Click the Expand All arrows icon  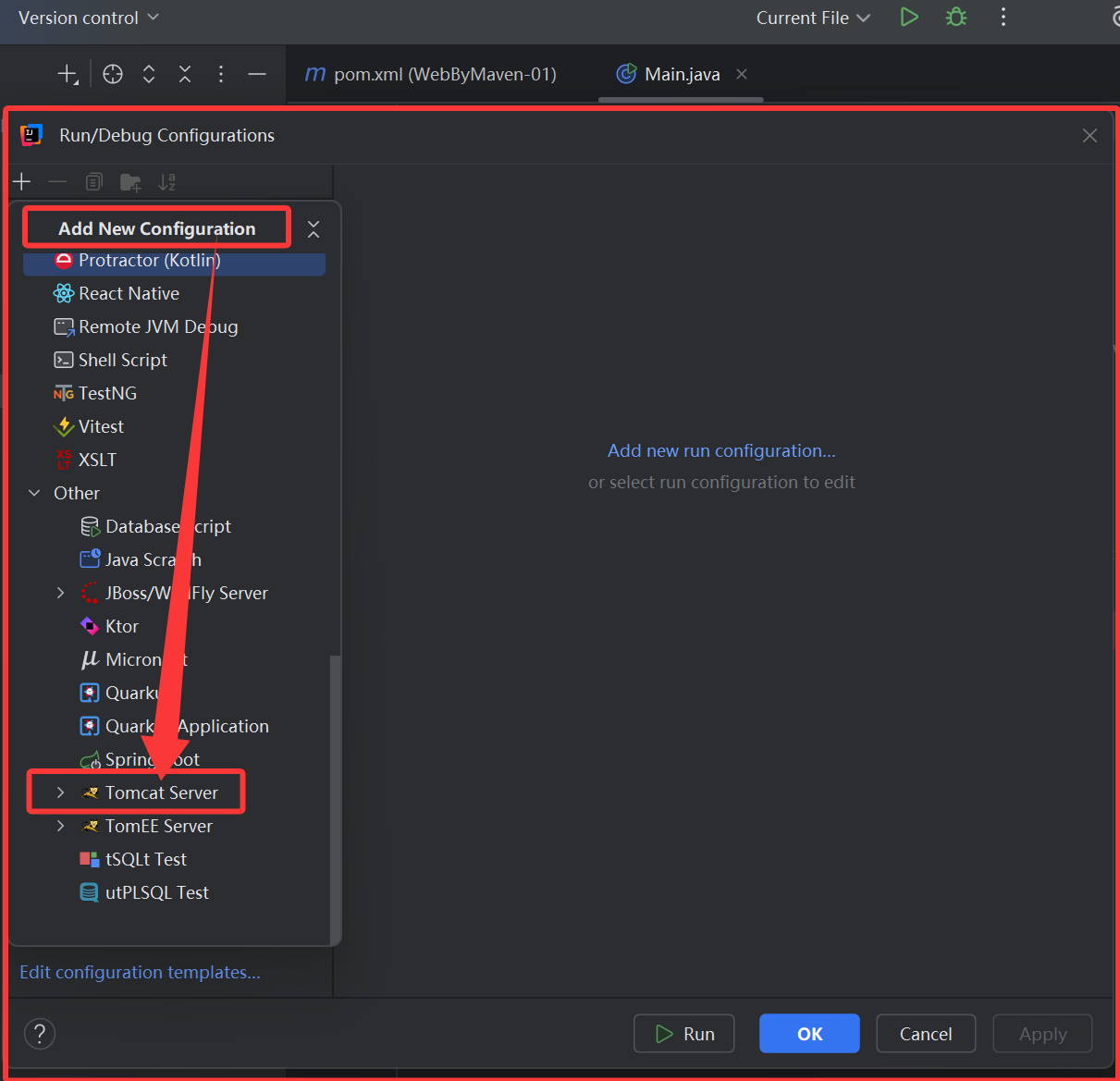(x=149, y=74)
